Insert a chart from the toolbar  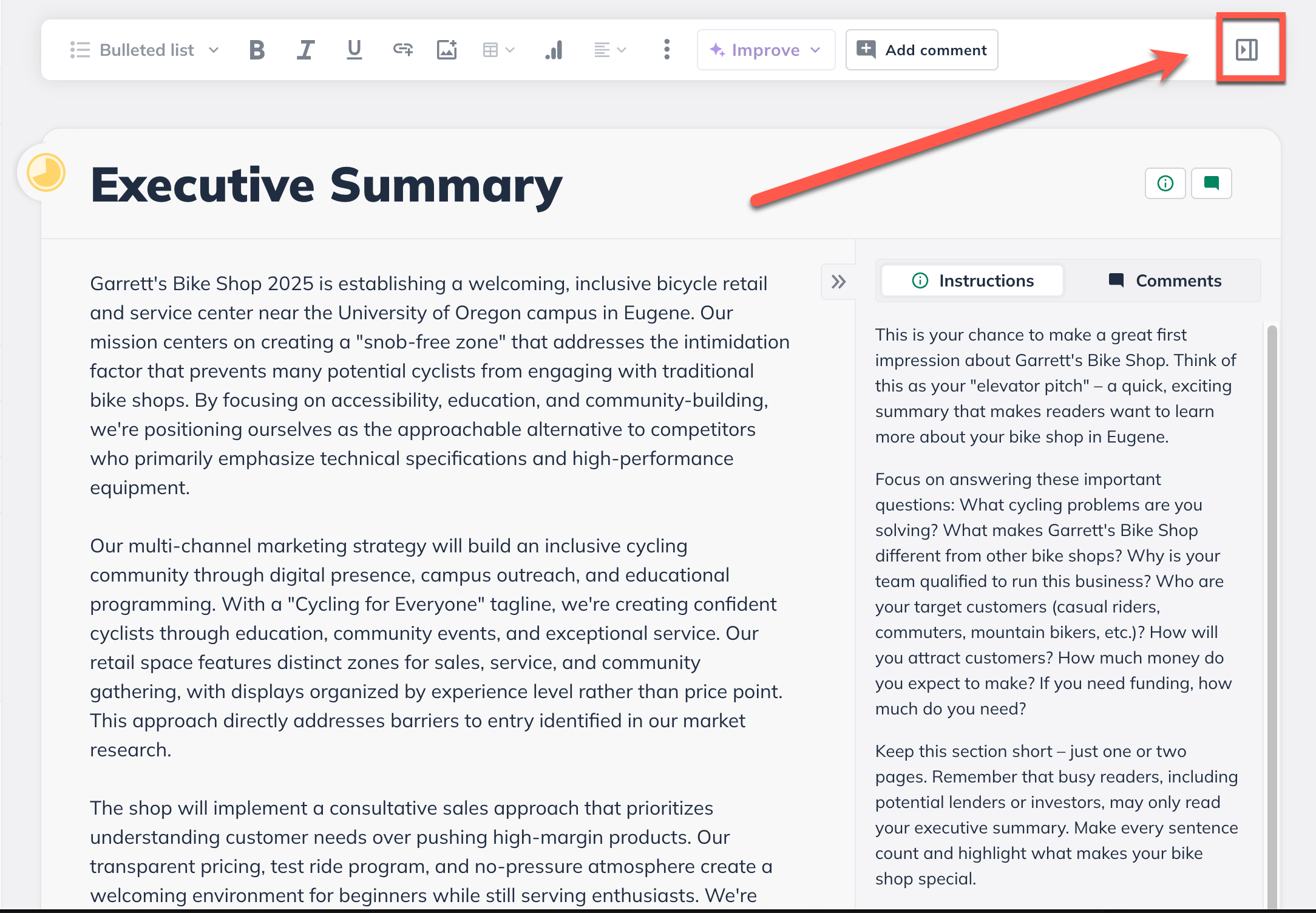coord(554,50)
